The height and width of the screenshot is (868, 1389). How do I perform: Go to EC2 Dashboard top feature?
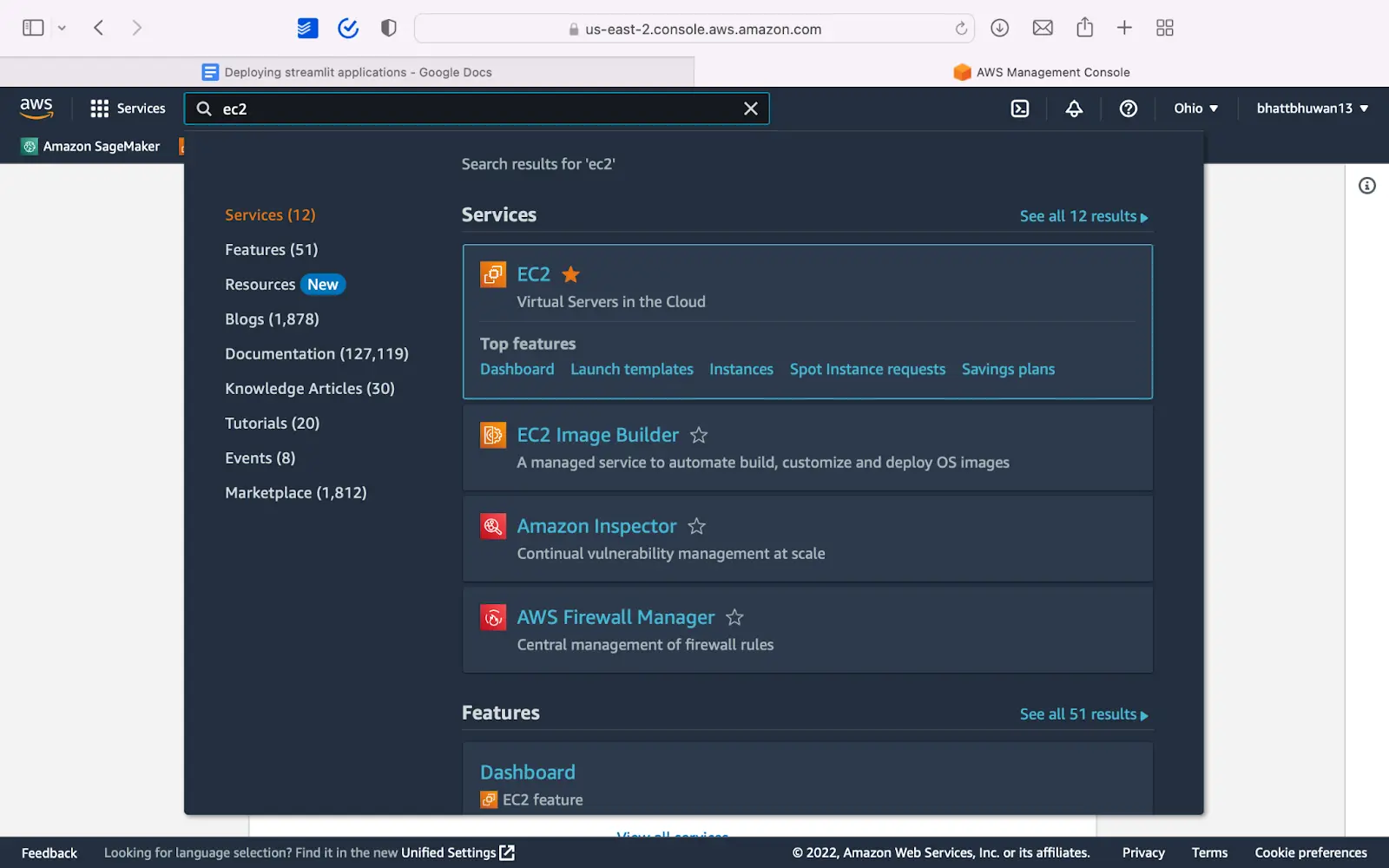click(x=517, y=369)
